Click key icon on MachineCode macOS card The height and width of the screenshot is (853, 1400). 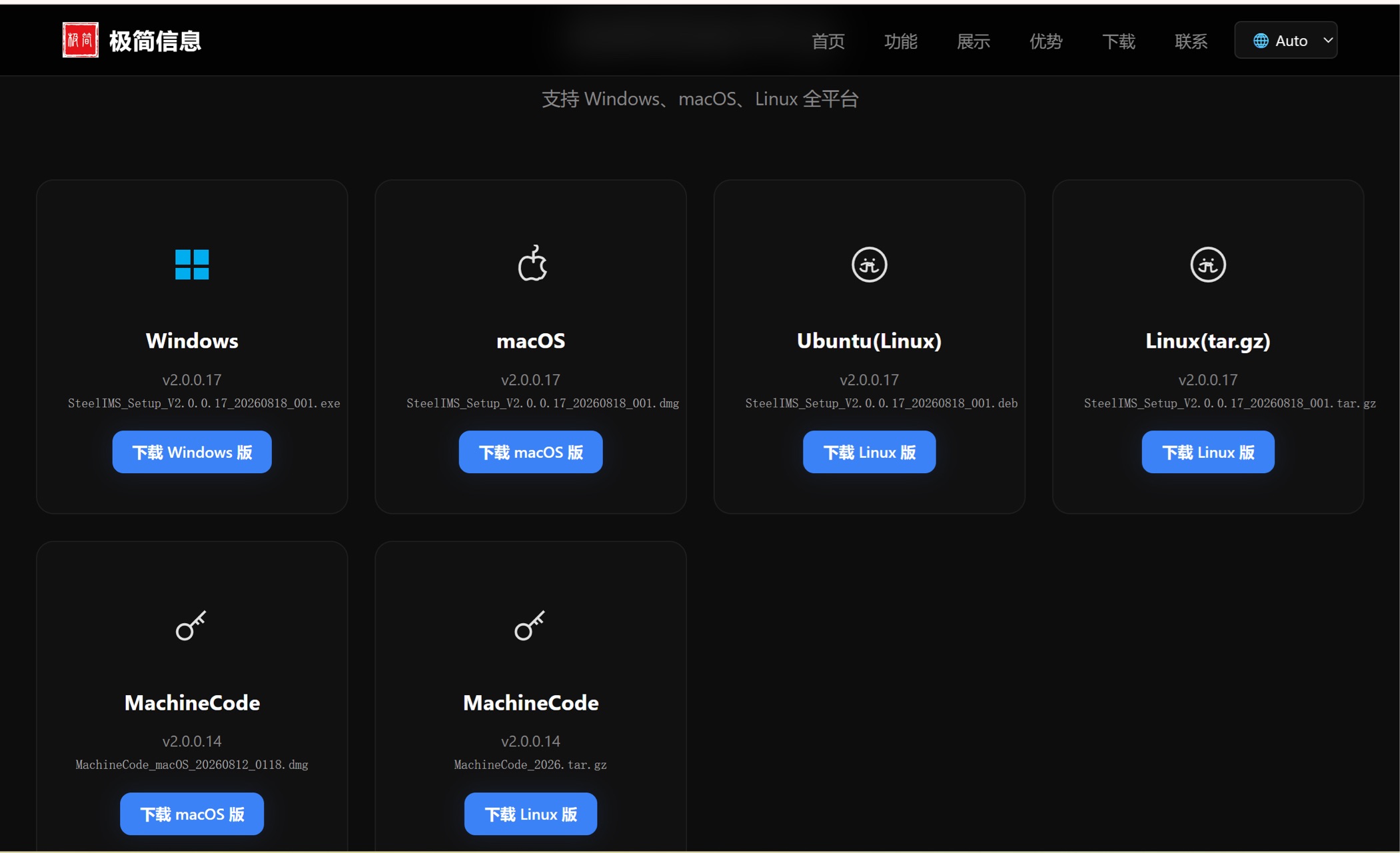click(191, 625)
